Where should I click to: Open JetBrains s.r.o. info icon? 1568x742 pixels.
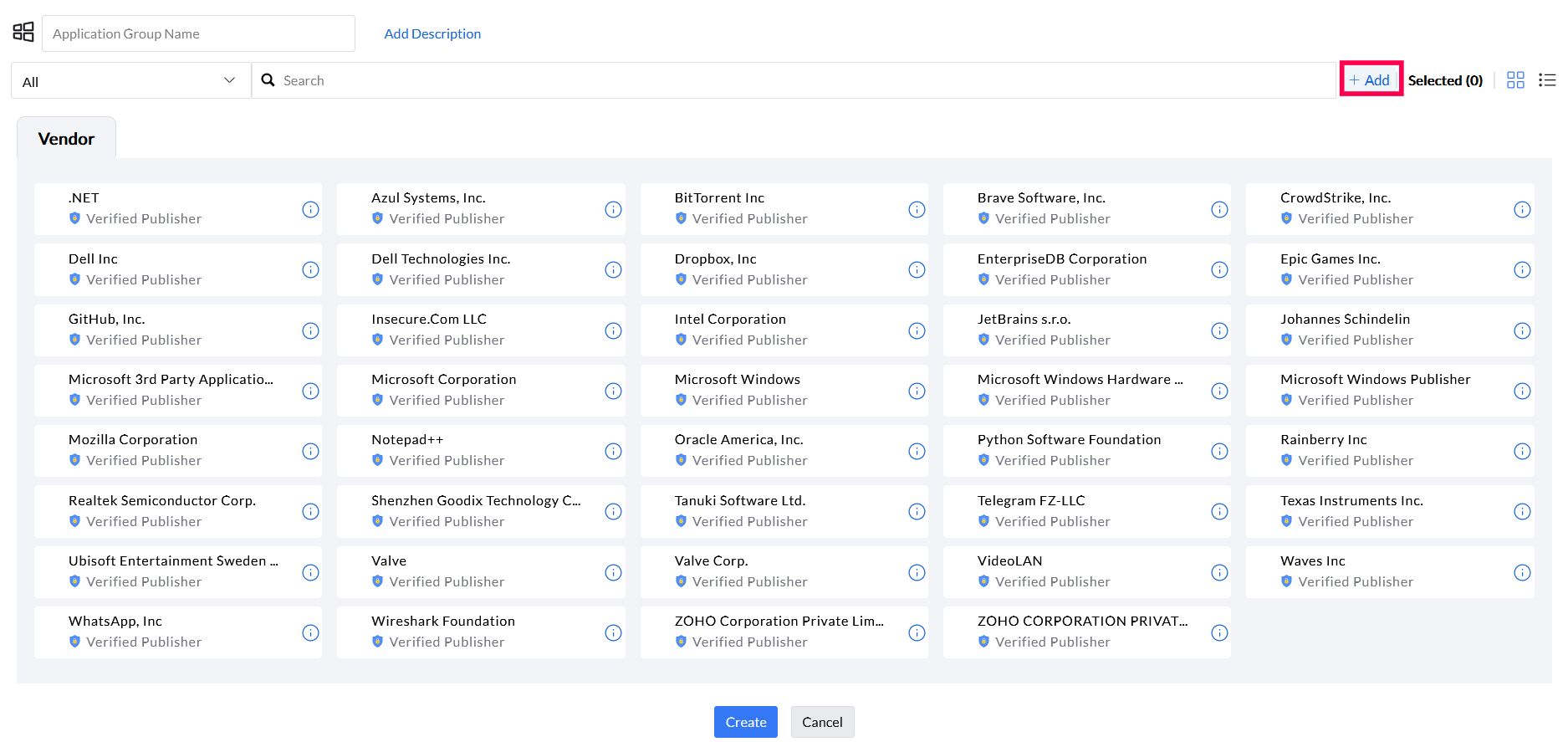(1219, 330)
